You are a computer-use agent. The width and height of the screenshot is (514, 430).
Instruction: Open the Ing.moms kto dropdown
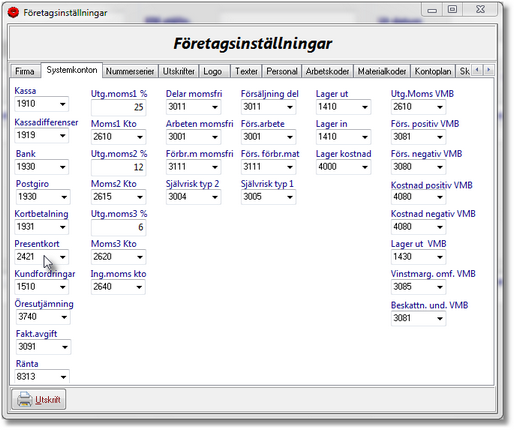[x=139, y=287]
